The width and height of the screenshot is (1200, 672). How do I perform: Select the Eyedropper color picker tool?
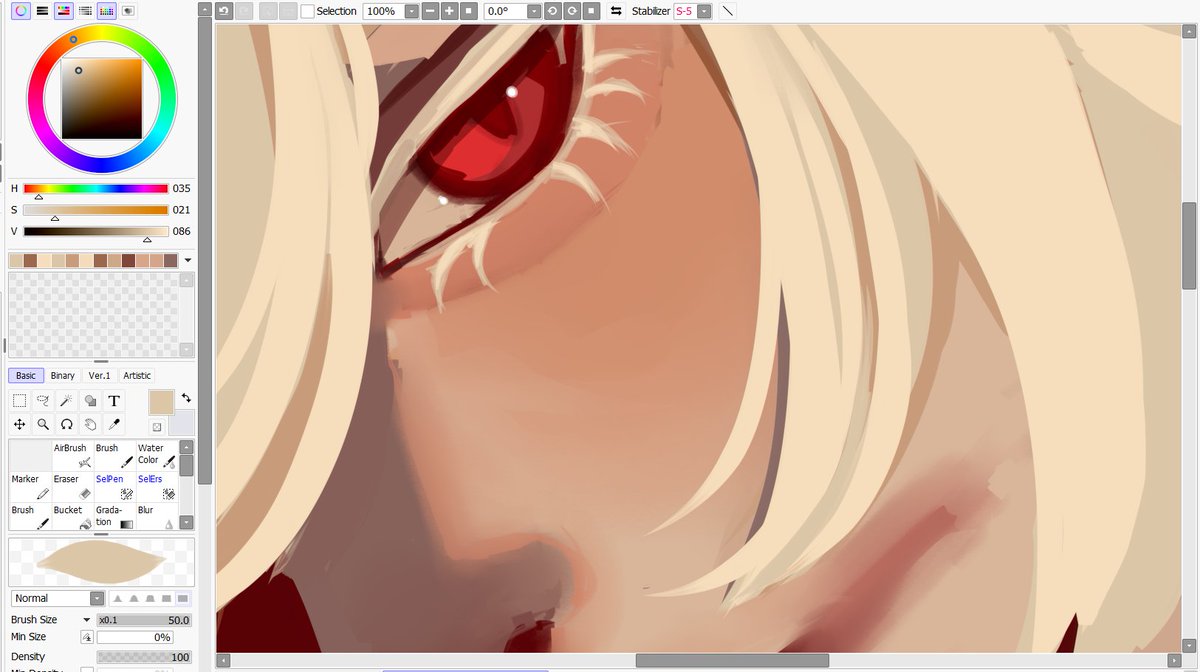coord(114,424)
